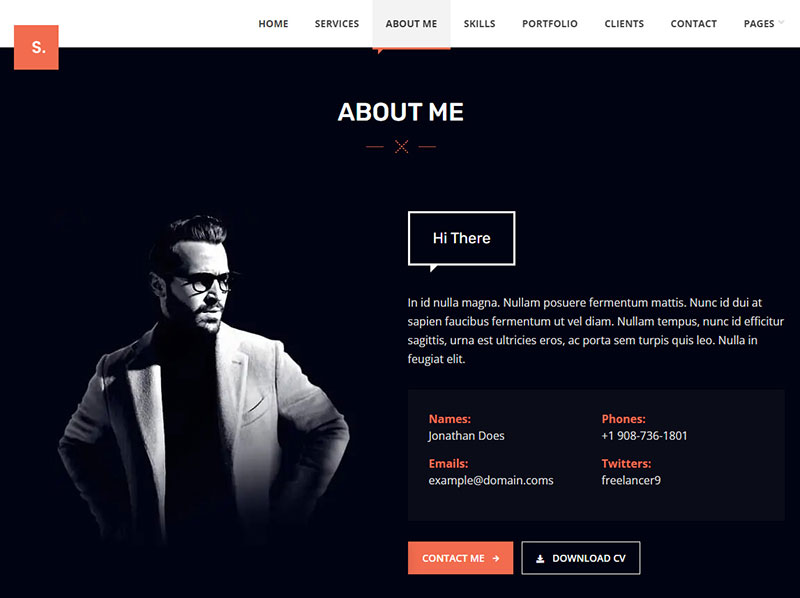Open the Contact menu link
This screenshot has width=800, height=598.
[694, 24]
